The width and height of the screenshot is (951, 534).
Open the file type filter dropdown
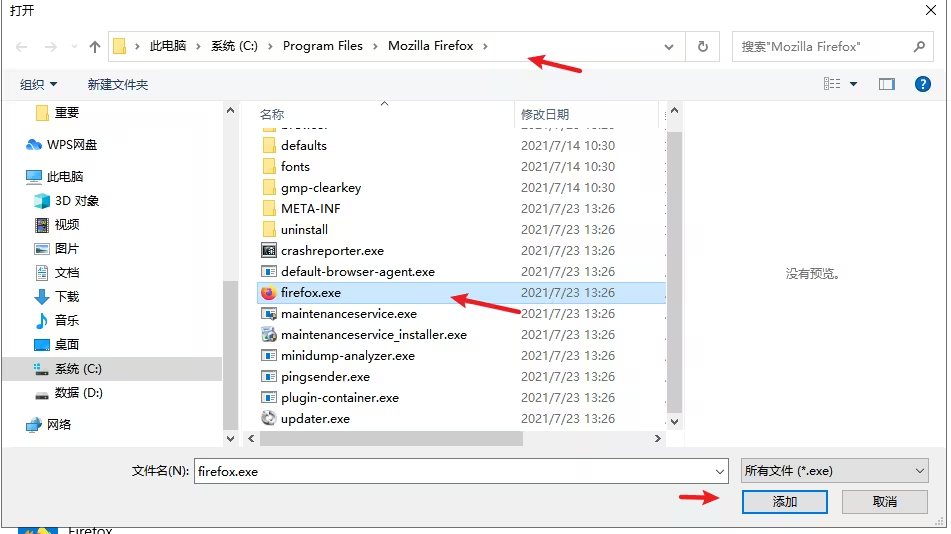click(834, 471)
